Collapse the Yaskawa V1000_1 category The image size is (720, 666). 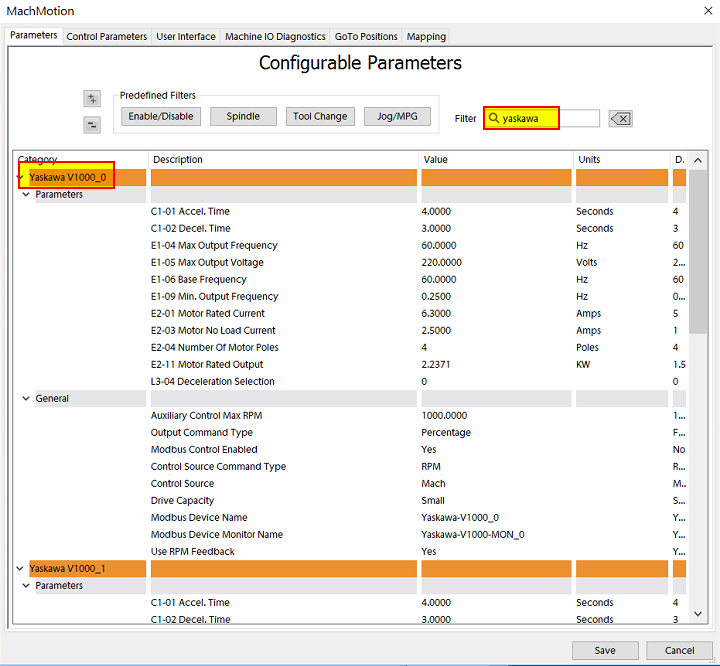[21, 569]
